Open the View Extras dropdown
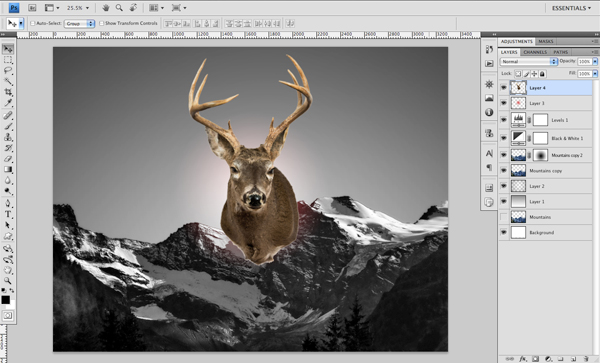 pyautogui.click(x=52, y=8)
